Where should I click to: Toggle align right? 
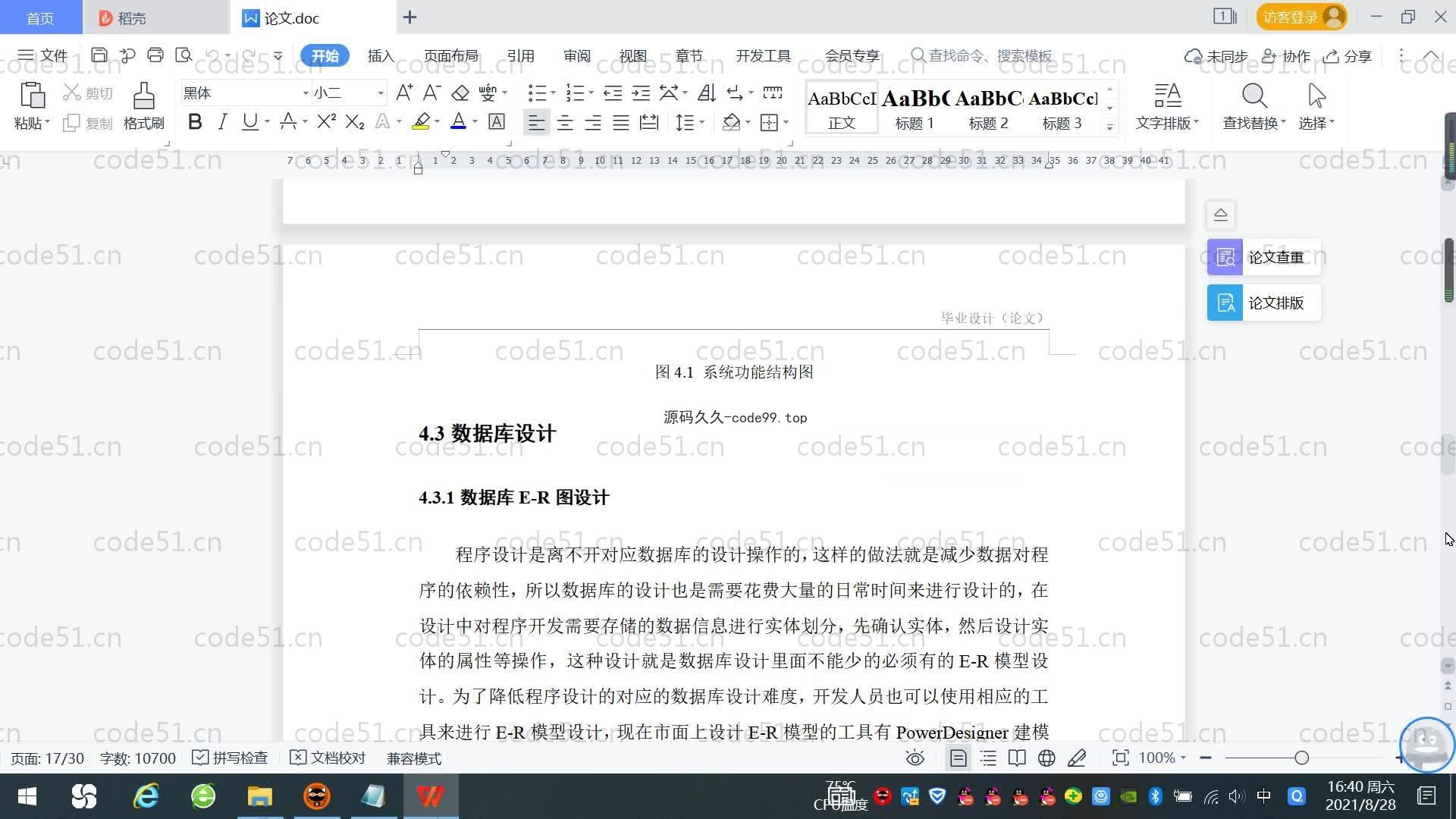[x=593, y=121]
